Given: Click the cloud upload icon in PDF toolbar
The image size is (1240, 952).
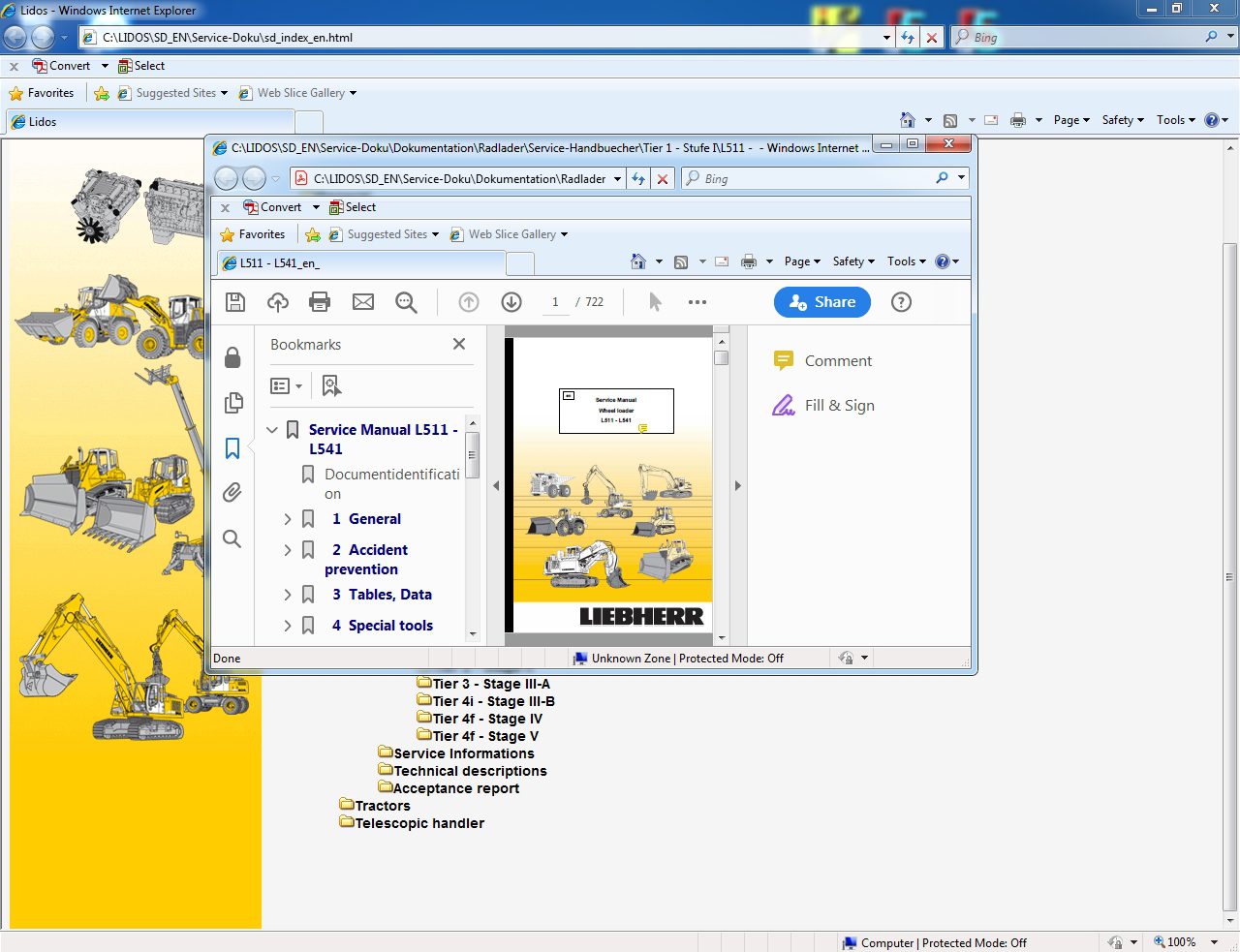Looking at the screenshot, I should click(278, 302).
